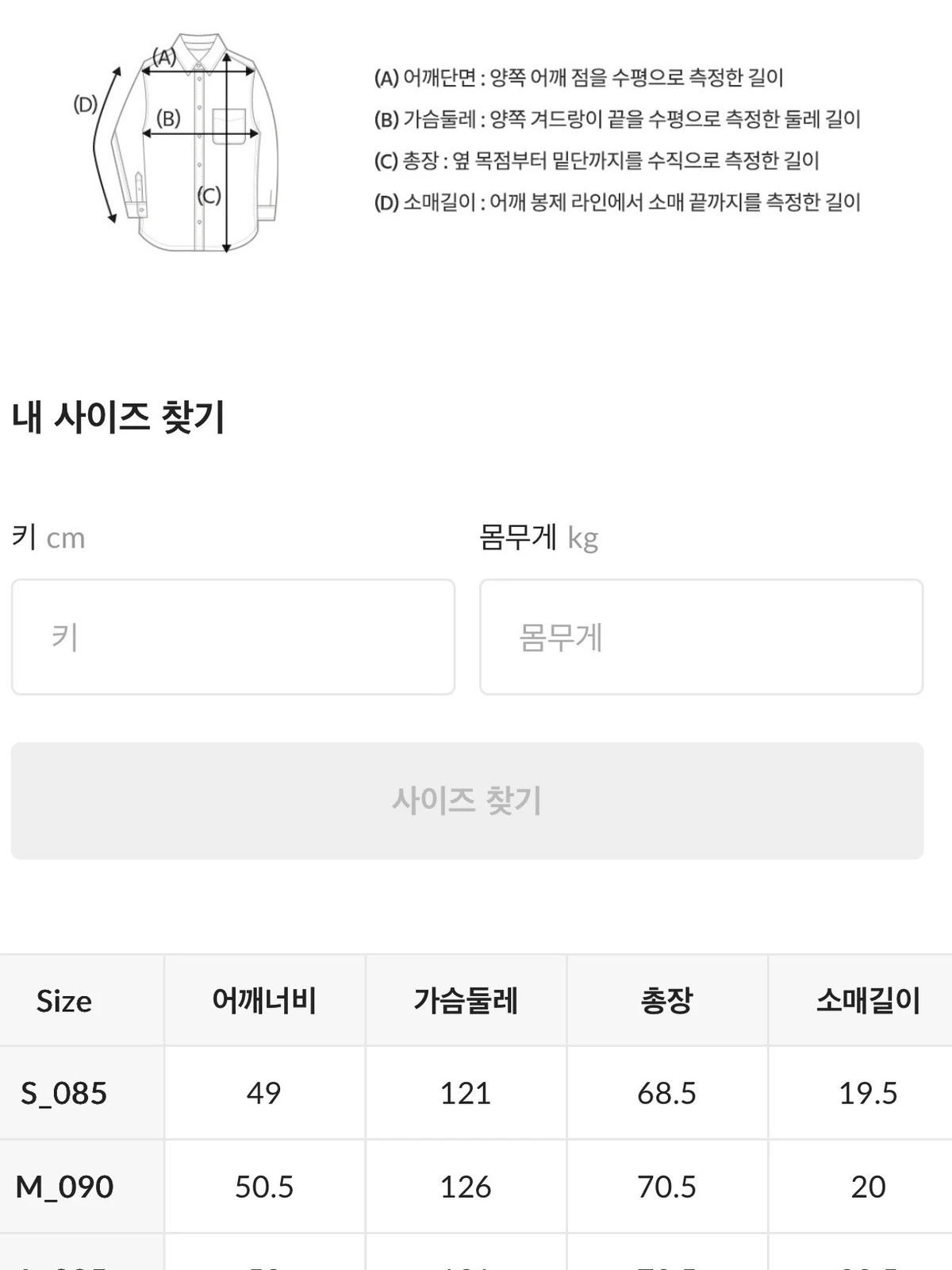Tap the 사이즈 찾기 button
Image resolution: width=952 pixels, height=1270 pixels.
pyautogui.click(x=467, y=800)
